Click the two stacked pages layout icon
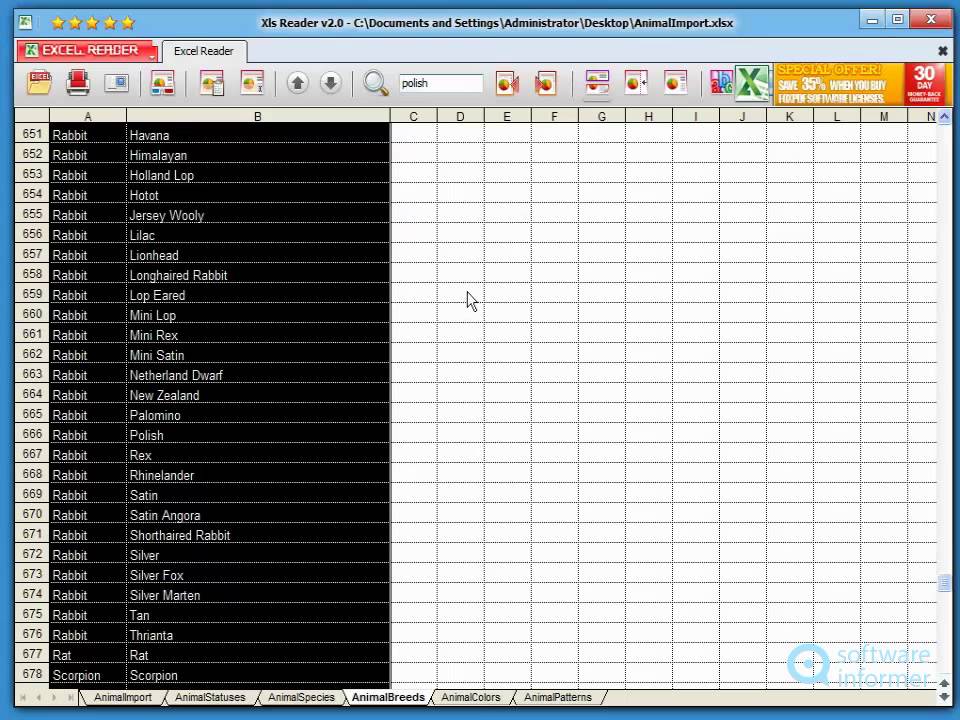This screenshot has width=960, height=720. 597,83
